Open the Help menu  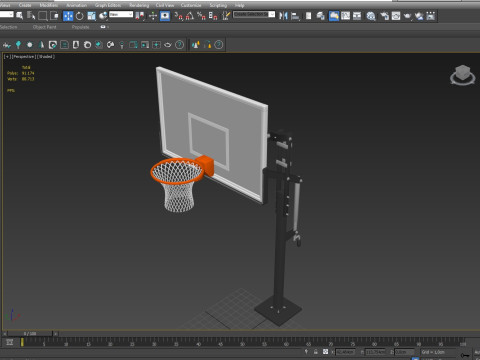tap(239, 5)
